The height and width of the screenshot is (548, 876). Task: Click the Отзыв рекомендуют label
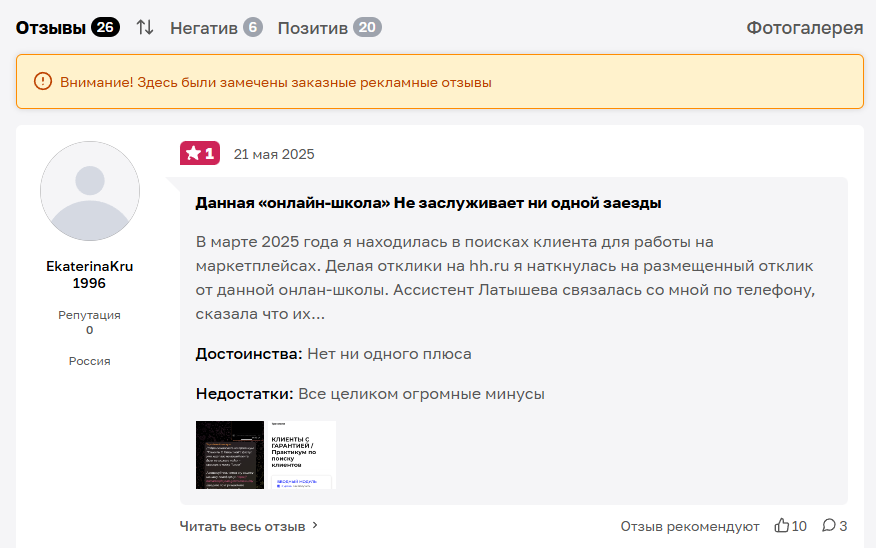click(x=690, y=526)
